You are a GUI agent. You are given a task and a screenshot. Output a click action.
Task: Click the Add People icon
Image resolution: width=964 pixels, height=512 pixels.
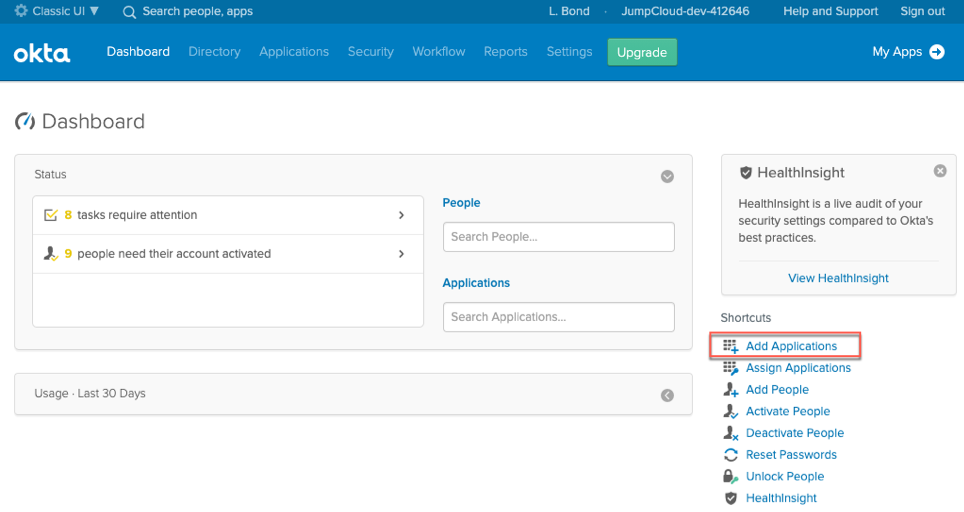pos(730,390)
